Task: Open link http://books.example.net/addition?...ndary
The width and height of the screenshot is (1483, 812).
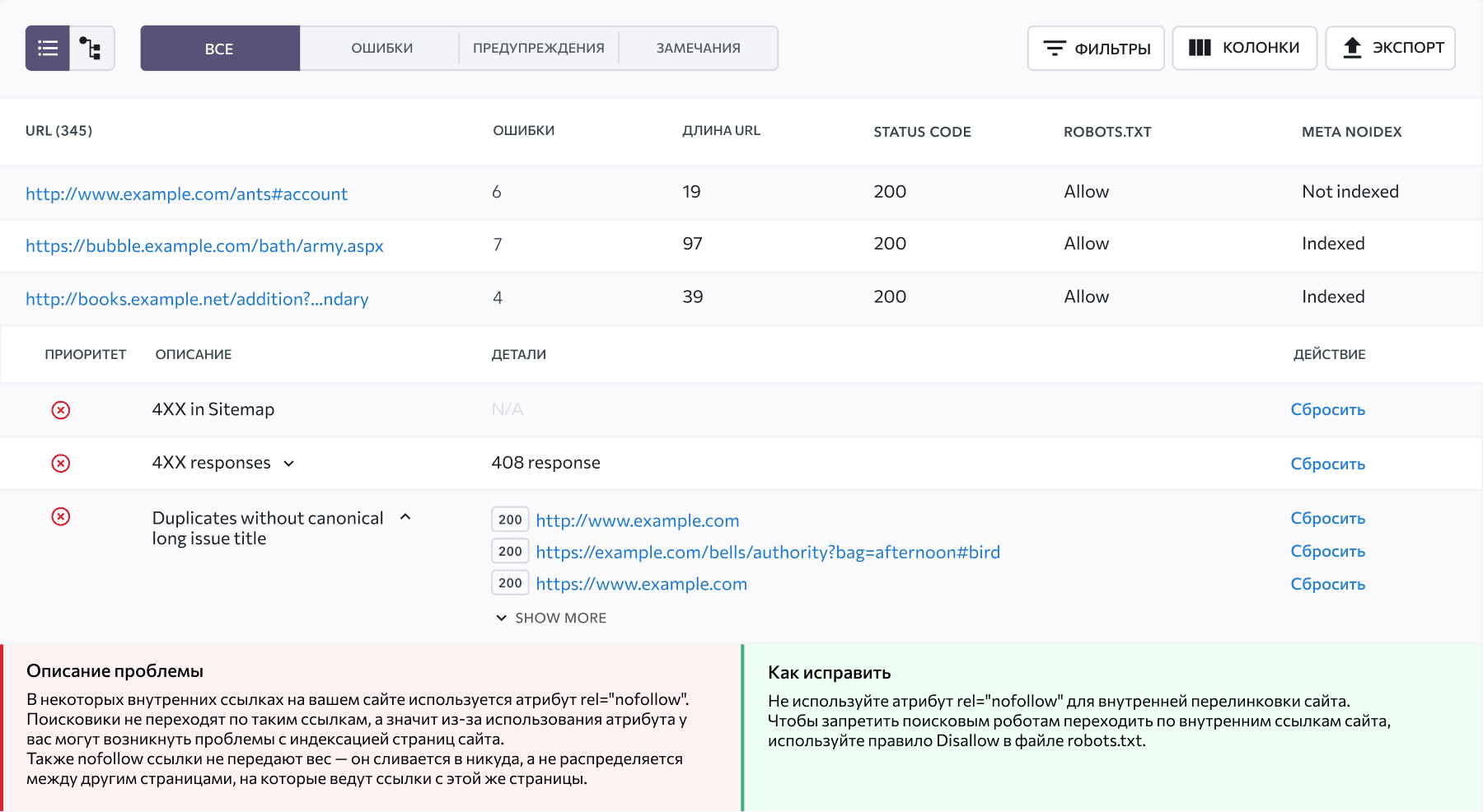Action: 197,299
